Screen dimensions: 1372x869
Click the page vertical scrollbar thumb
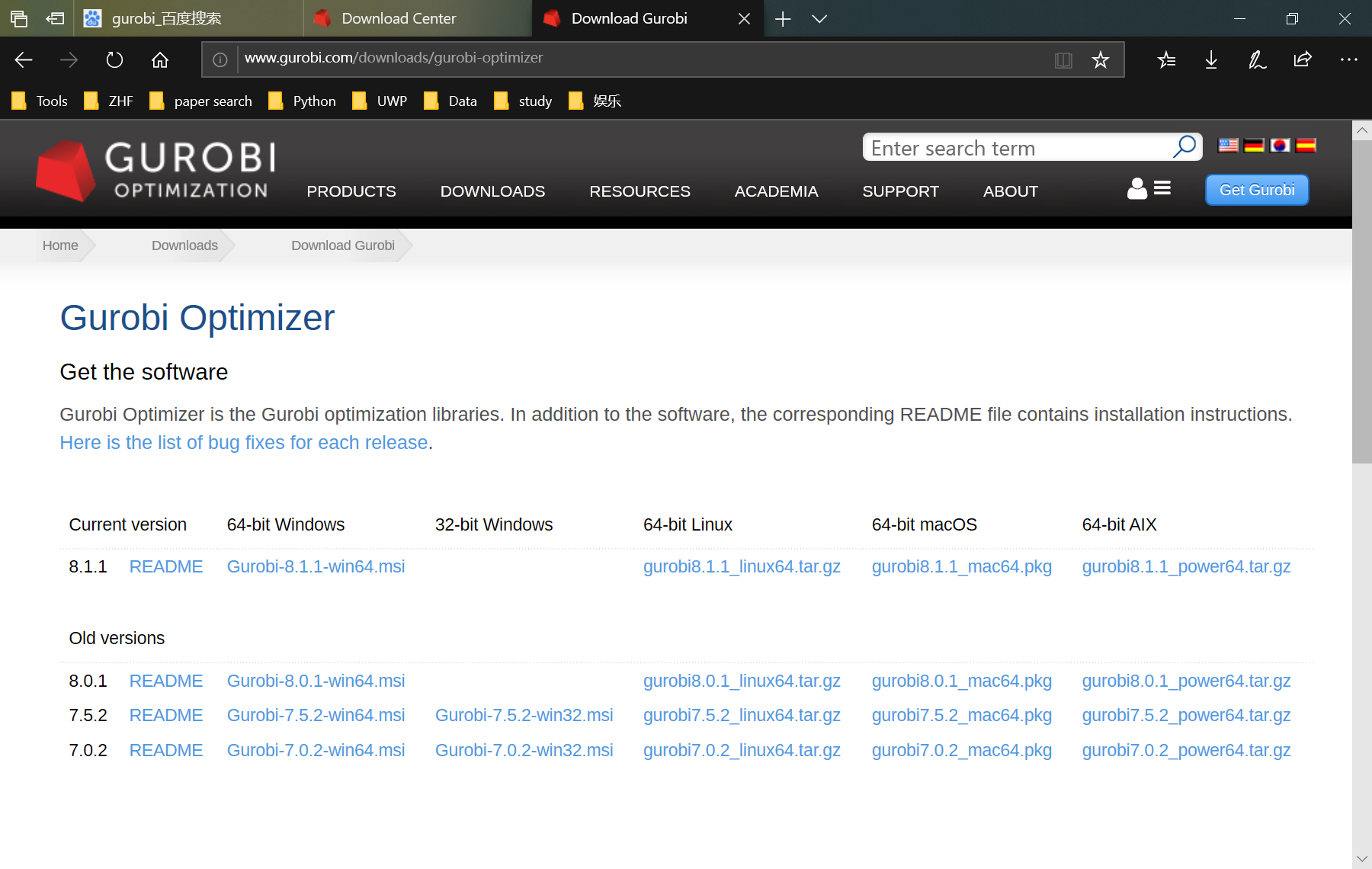(x=1362, y=301)
